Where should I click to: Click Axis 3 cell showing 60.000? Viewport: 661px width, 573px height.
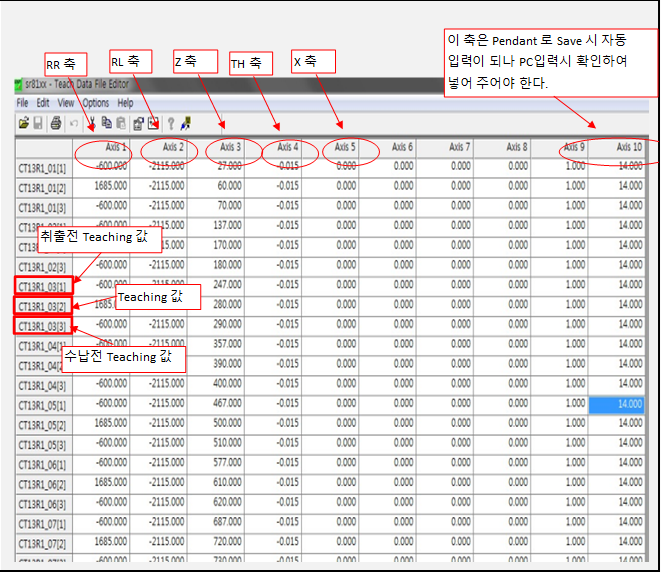tap(216, 186)
